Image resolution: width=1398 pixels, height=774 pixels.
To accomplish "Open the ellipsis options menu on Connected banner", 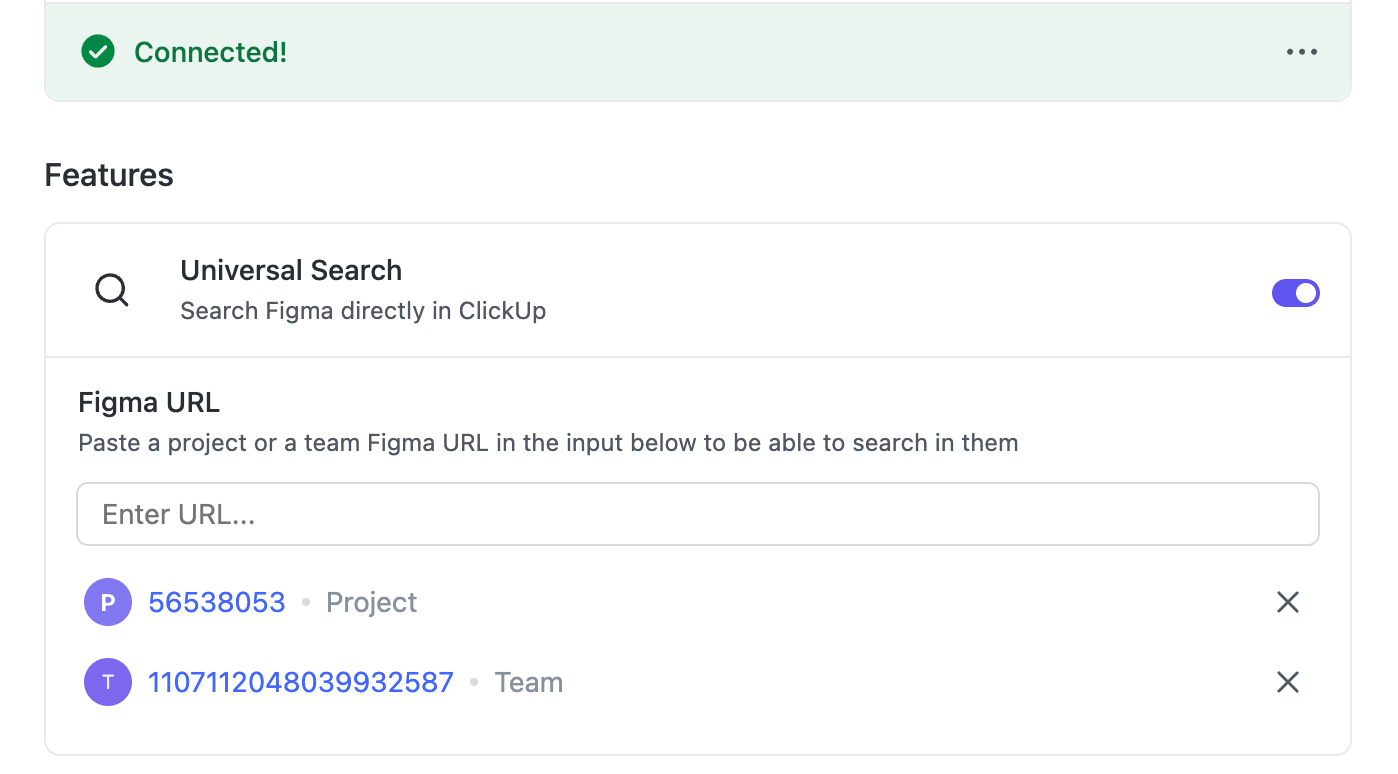I will [x=1301, y=51].
